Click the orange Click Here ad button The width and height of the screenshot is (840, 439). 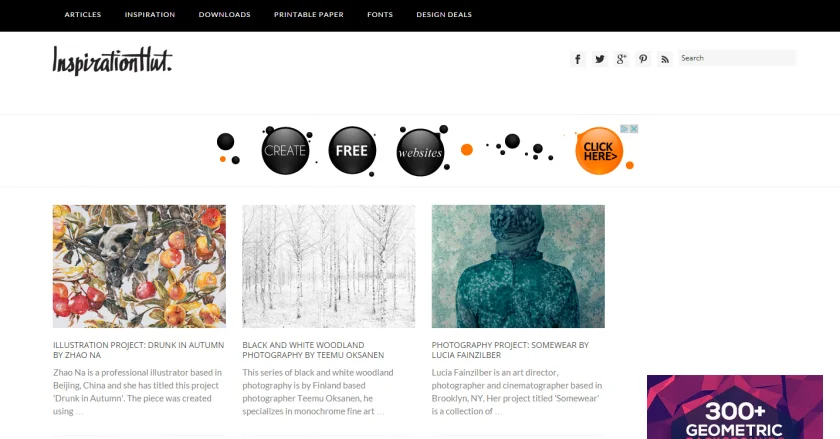pos(599,151)
